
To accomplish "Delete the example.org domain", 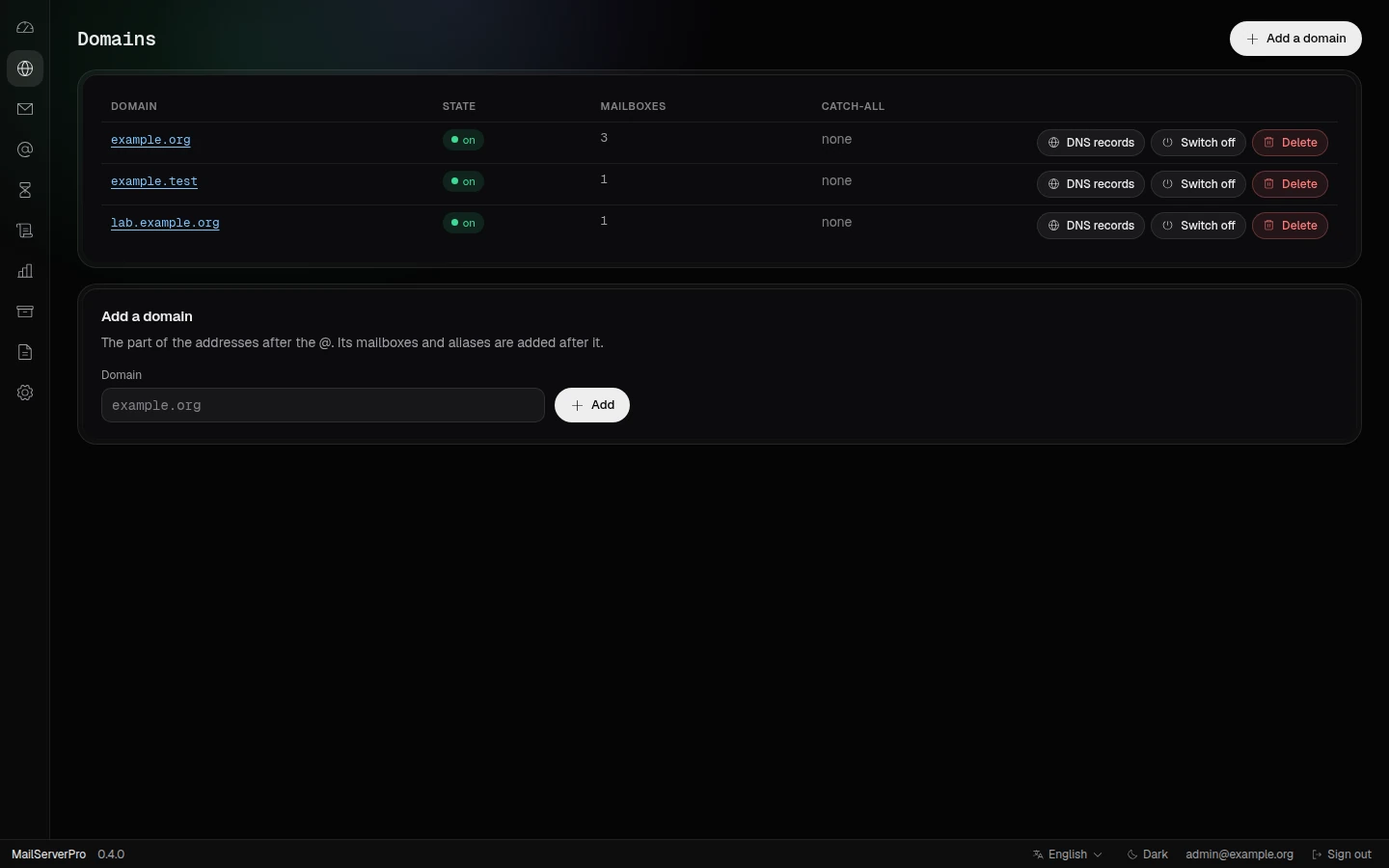I will click(1290, 143).
